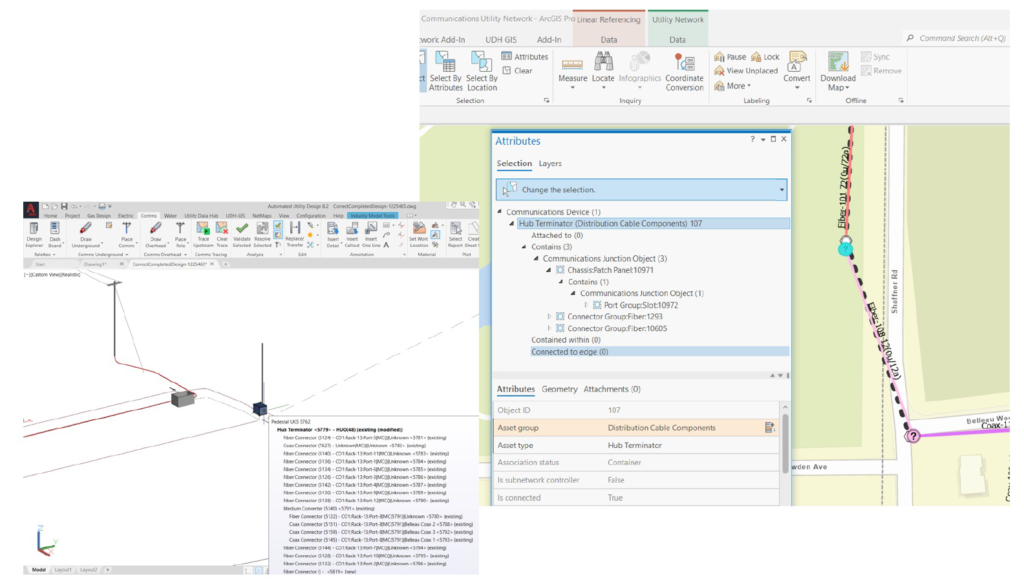1024x583 pixels.
Task: Select the Attached to (0) row
Action: pos(557,235)
